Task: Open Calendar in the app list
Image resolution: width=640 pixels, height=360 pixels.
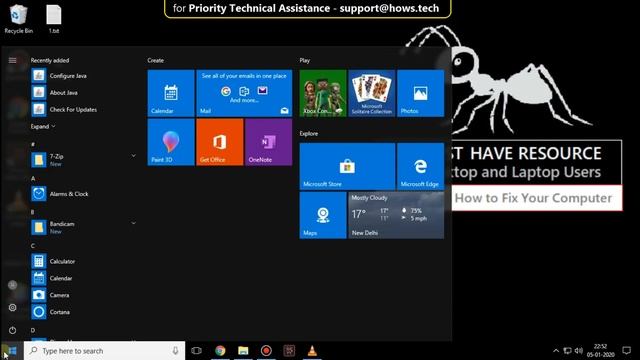Action: [84, 278]
